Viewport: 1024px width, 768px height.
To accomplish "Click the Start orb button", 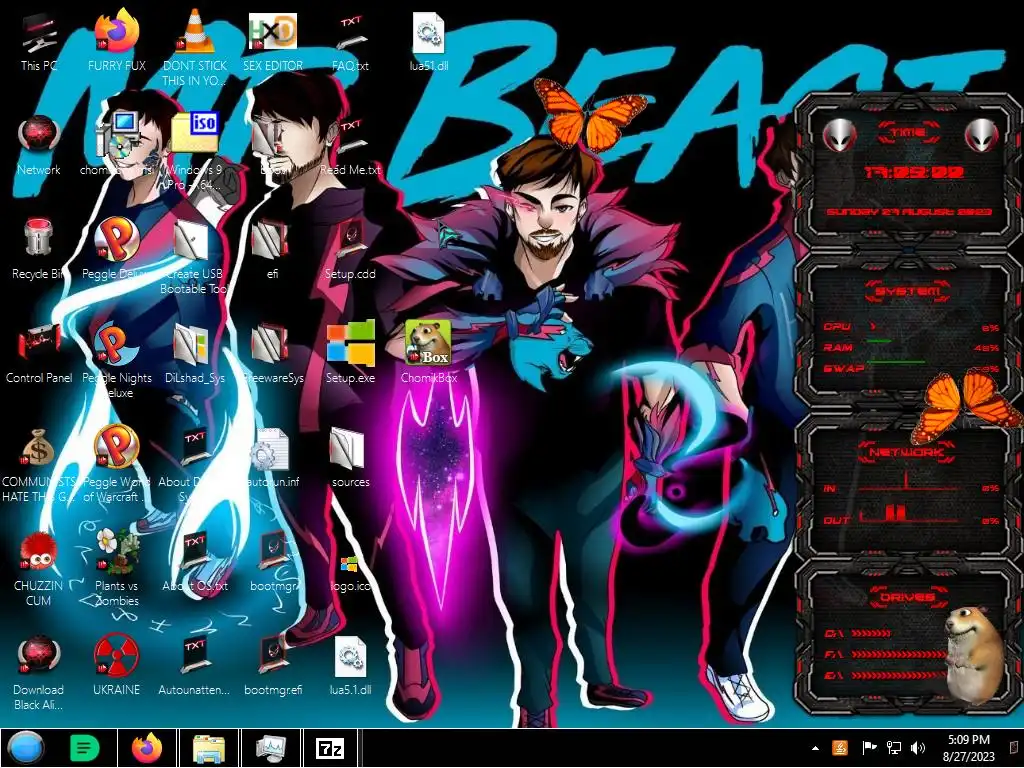I will pyautogui.click(x=24, y=748).
